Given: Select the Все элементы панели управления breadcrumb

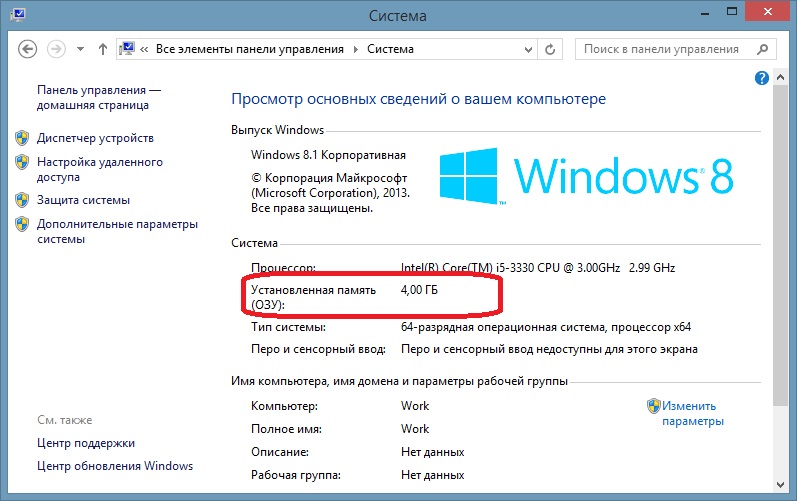Looking at the screenshot, I should pyautogui.click(x=250, y=48).
